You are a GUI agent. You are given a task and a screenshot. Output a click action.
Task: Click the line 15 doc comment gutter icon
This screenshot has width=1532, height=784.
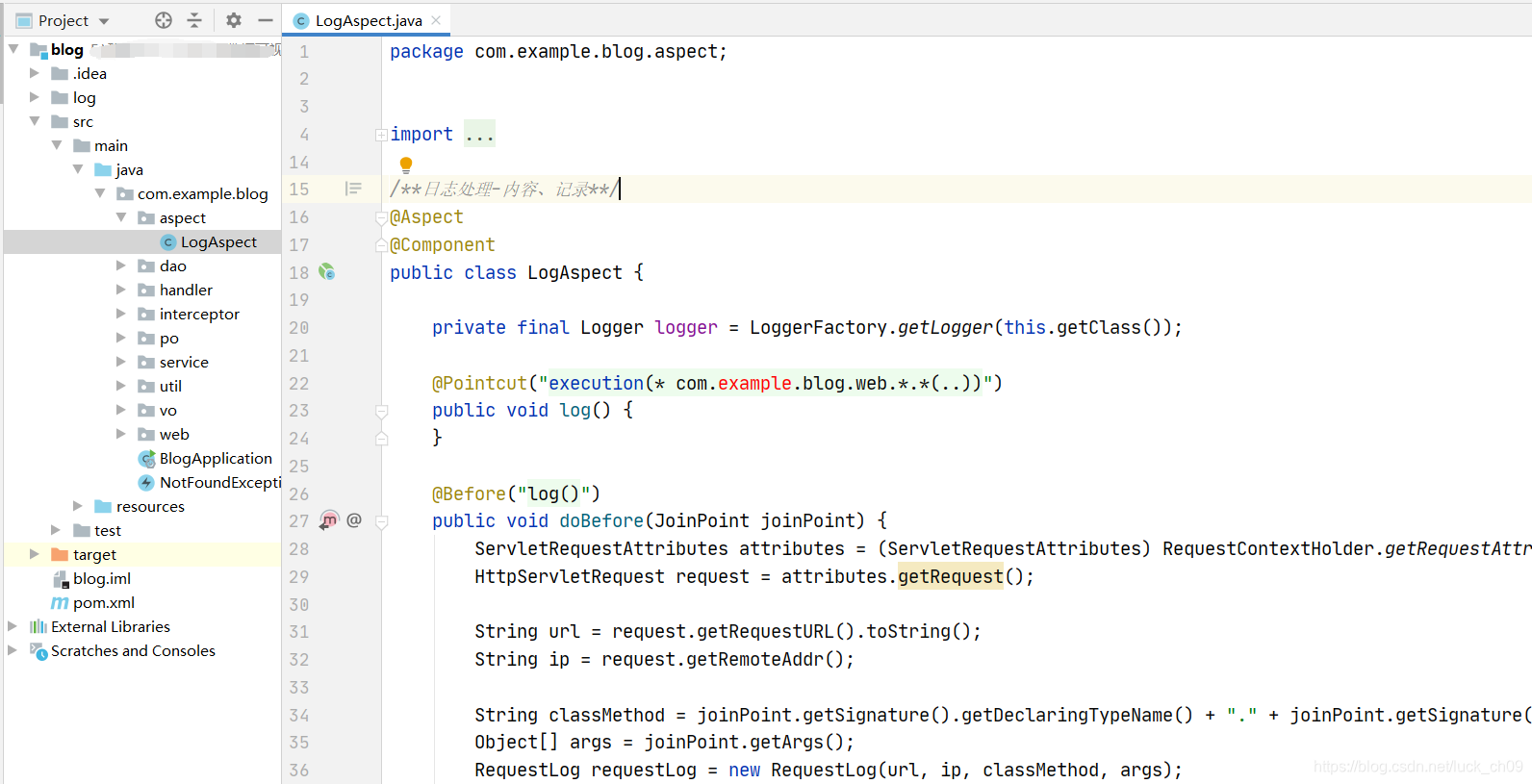[x=353, y=190]
